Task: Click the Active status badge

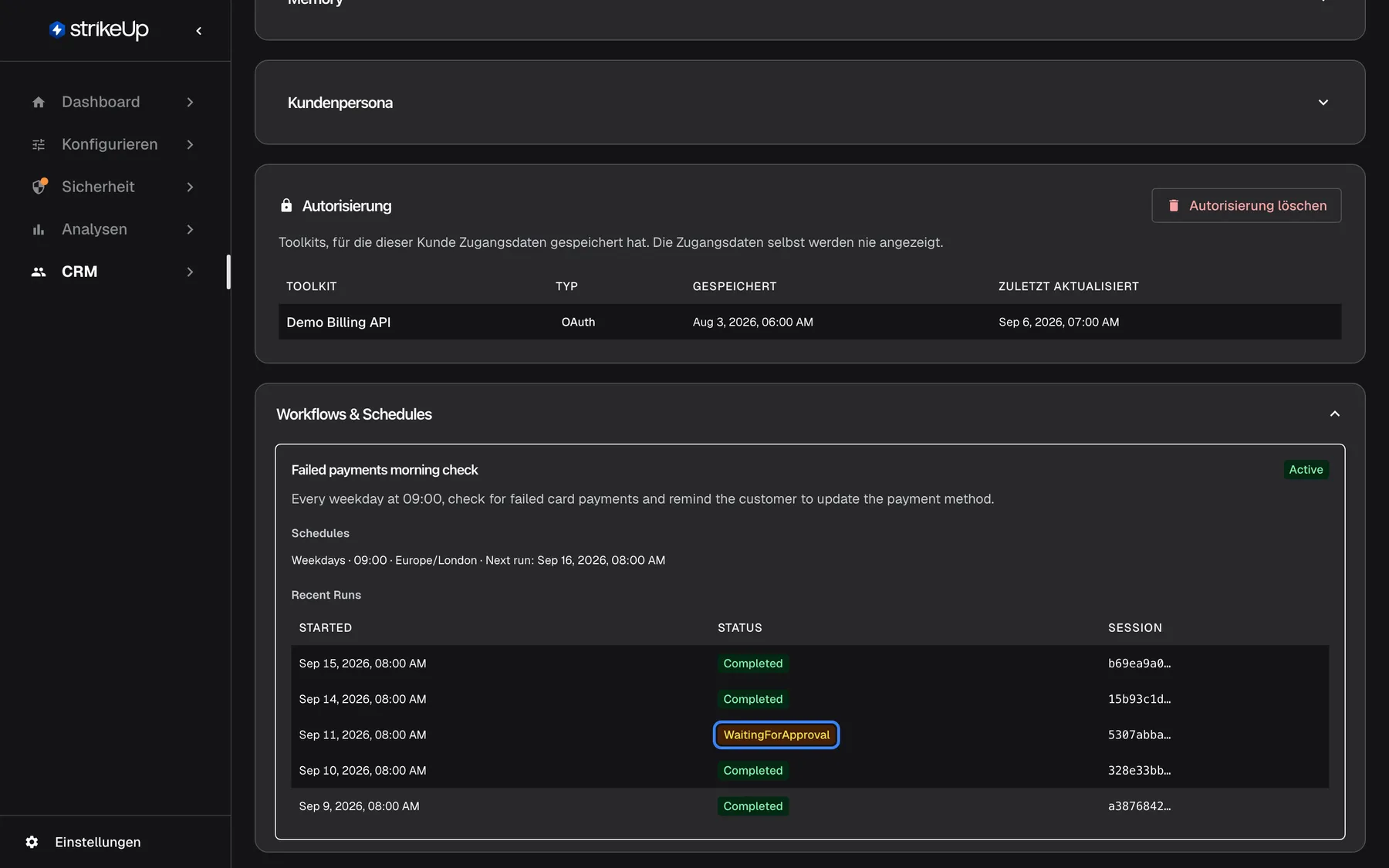Action: tap(1306, 470)
